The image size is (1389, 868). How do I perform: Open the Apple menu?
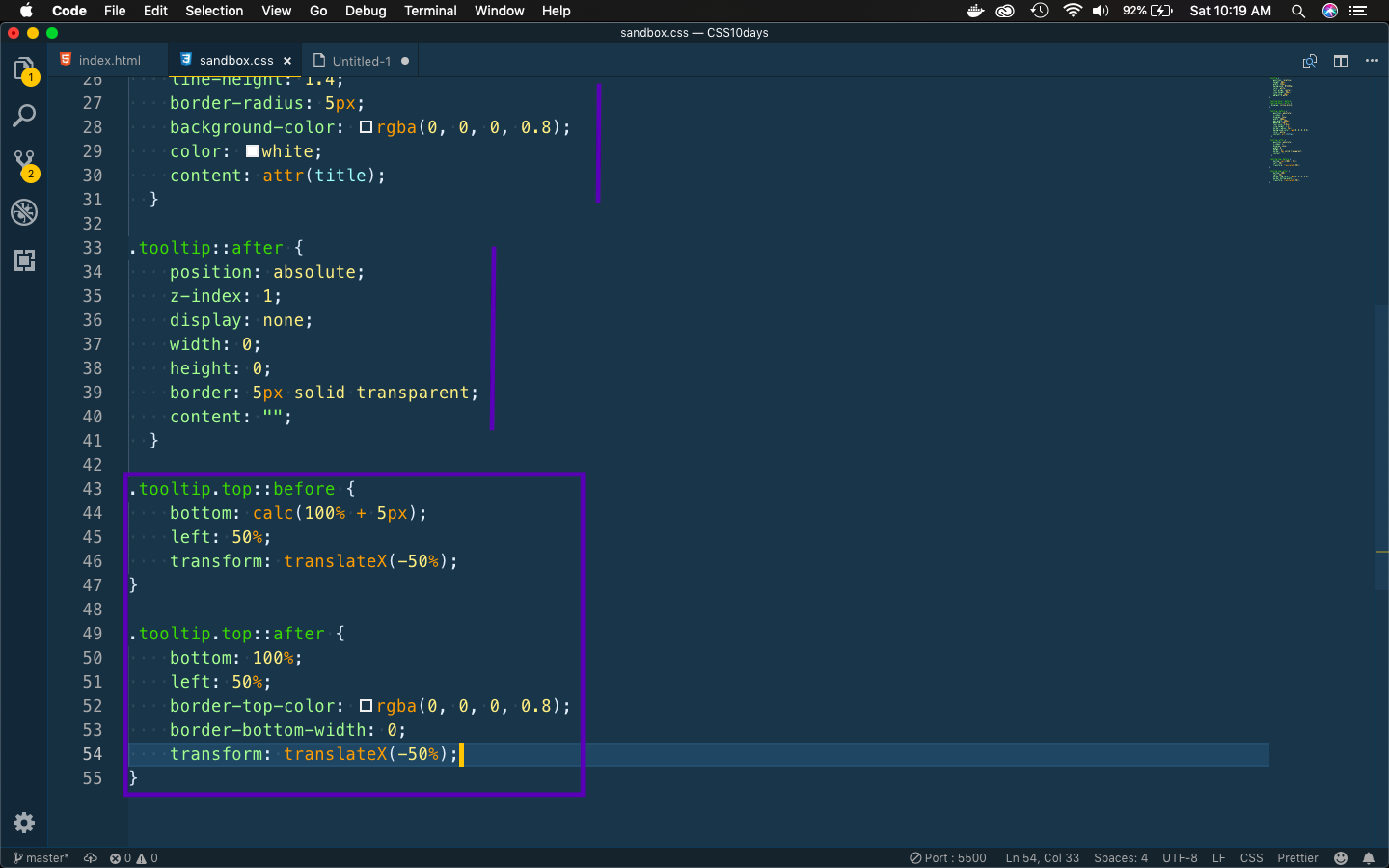click(27, 11)
